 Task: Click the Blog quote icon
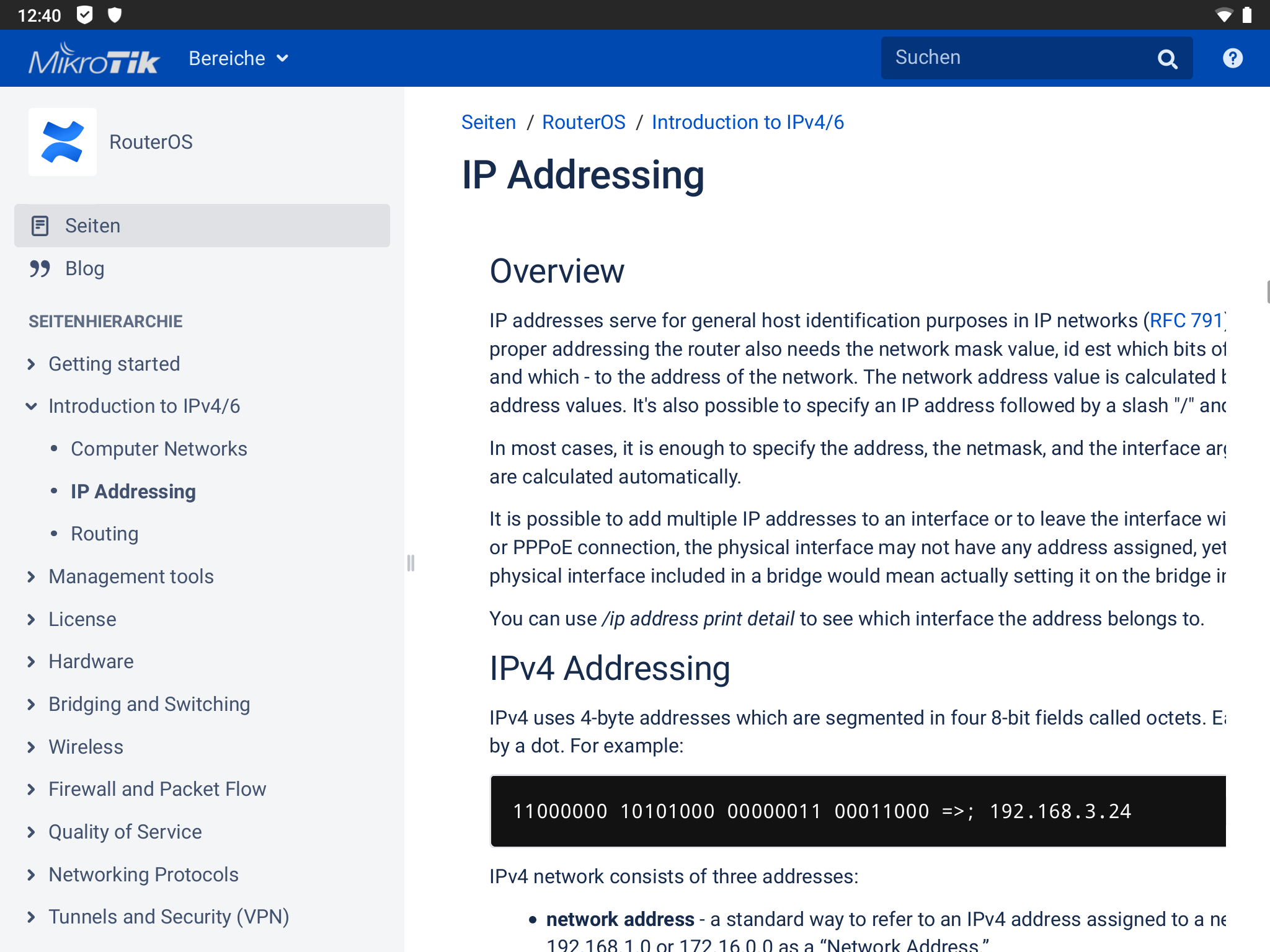40,268
